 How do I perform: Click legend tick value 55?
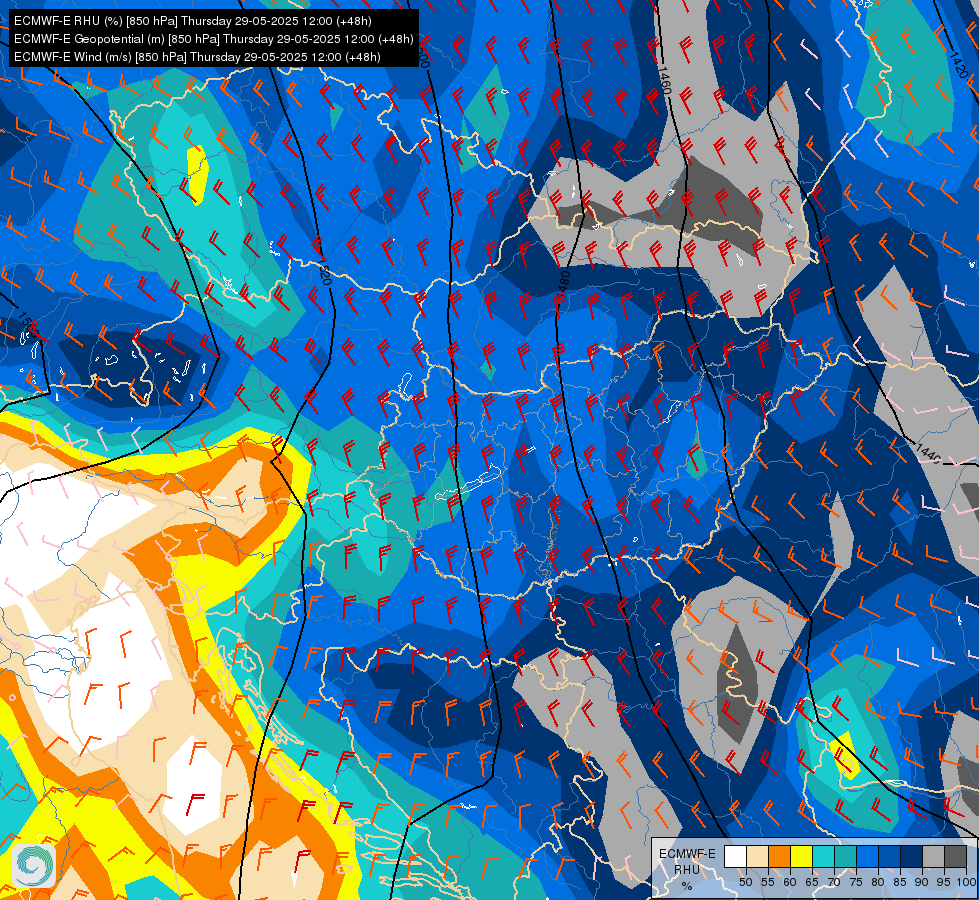click(767, 882)
